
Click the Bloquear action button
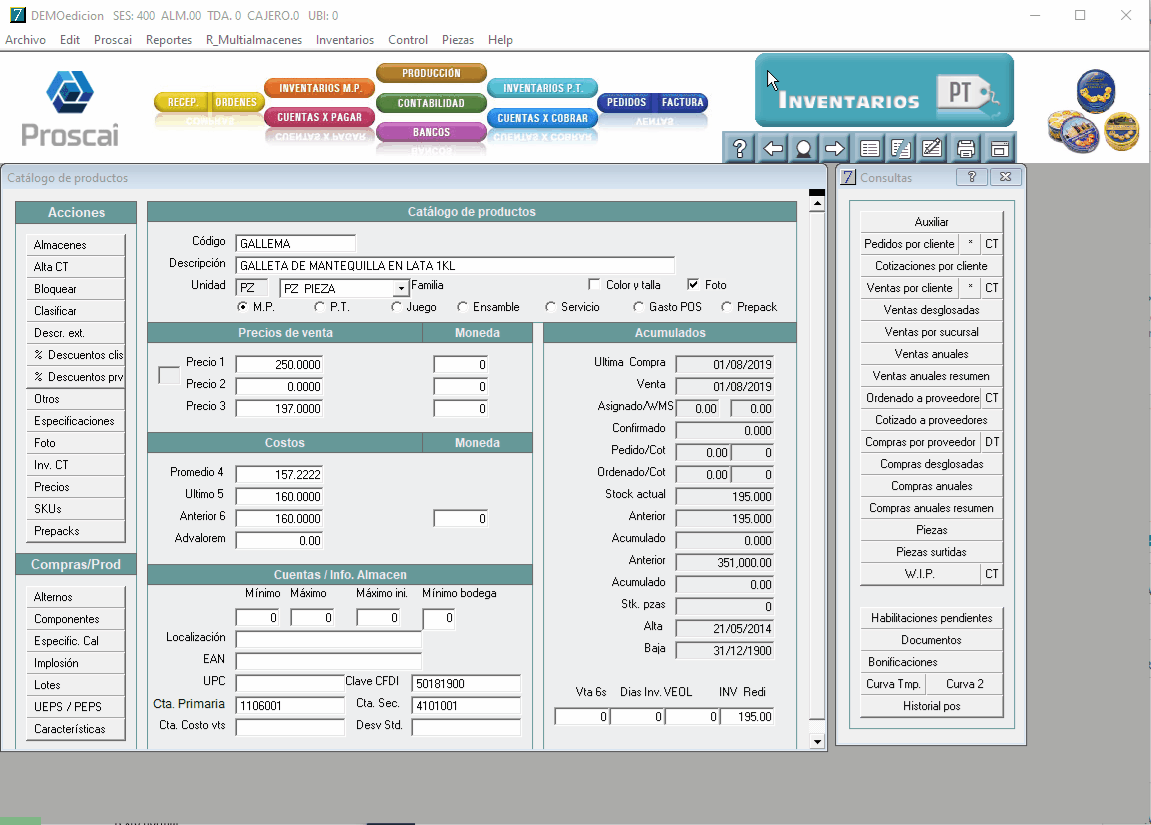click(x=76, y=288)
